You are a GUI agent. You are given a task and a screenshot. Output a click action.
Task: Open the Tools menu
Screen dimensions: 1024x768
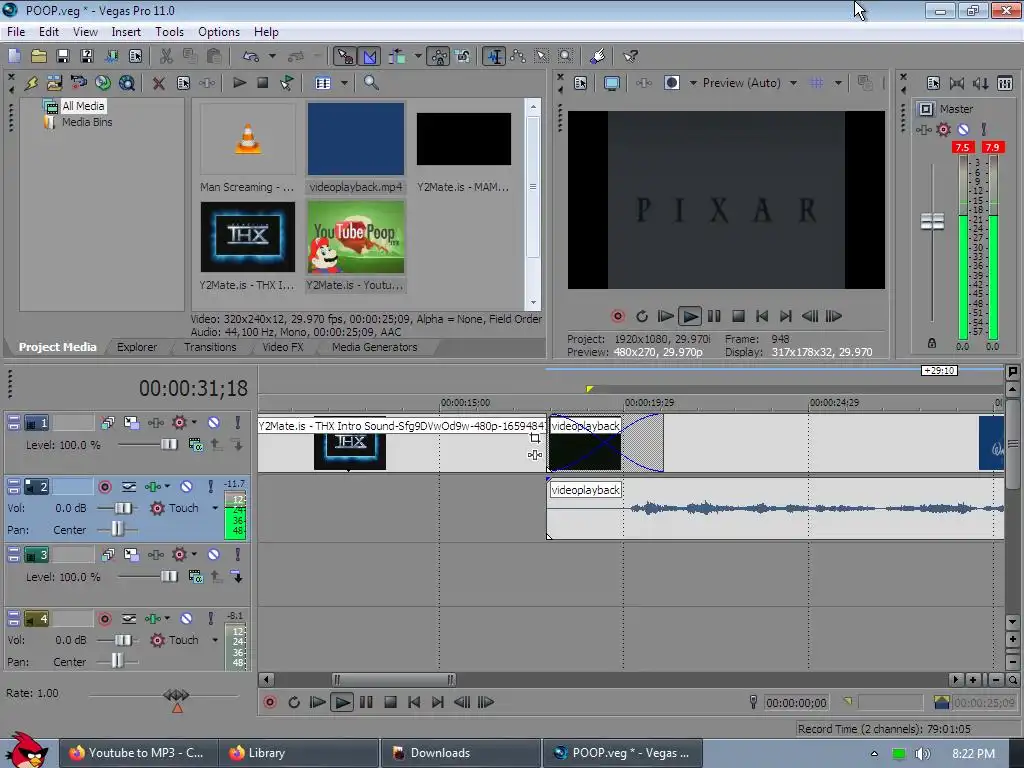click(169, 31)
